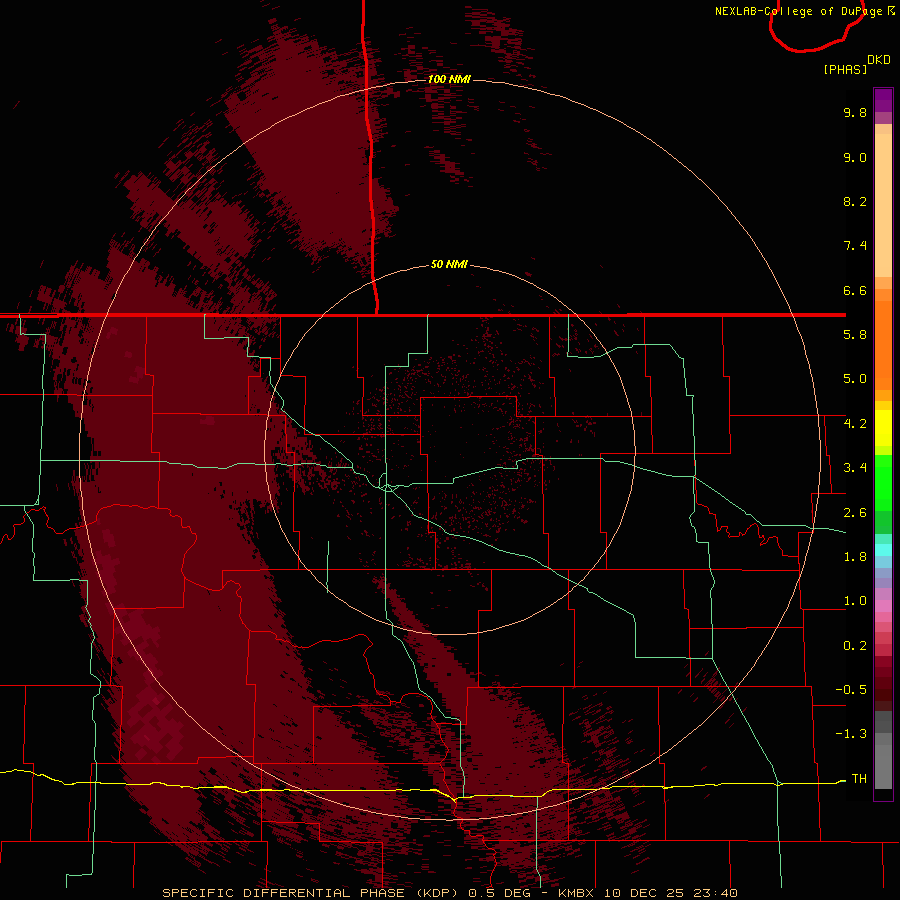Viewport: 900px width, 900px height.
Task: Click the 3.4 value on the scale
Action: pos(855,468)
